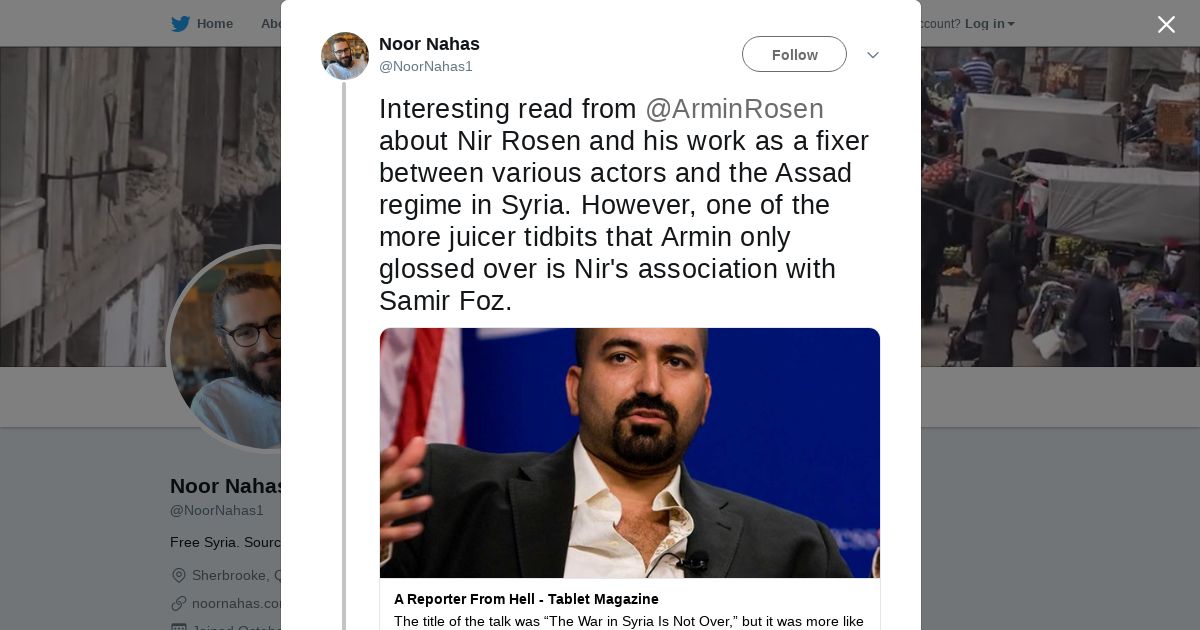This screenshot has height=630, width=1200.
Task: Follow Noor Nahas
Action: [794, 55]
